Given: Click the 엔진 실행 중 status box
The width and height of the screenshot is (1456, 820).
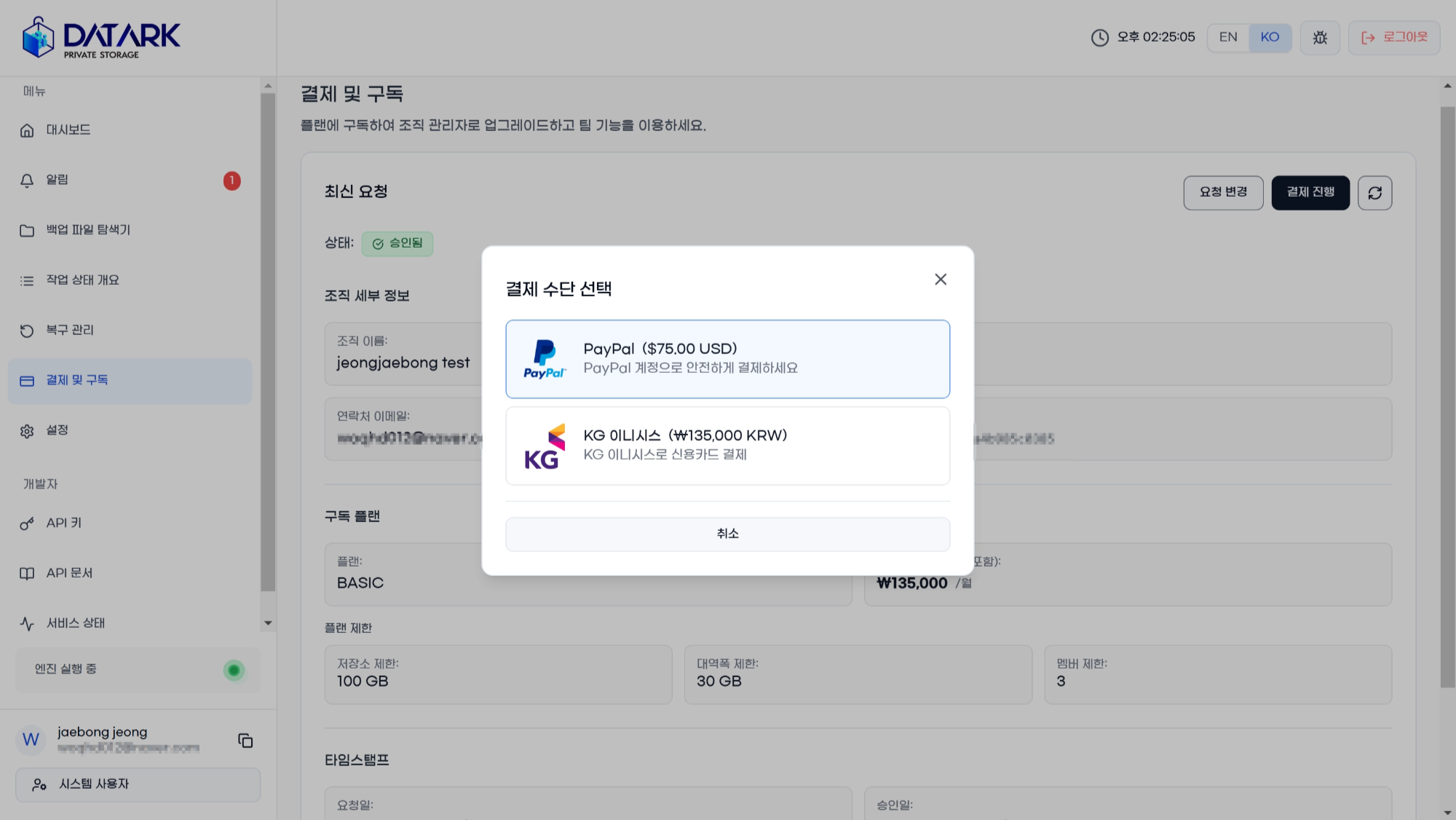Looking at the screenshot, I should click(x=138, y=670).
